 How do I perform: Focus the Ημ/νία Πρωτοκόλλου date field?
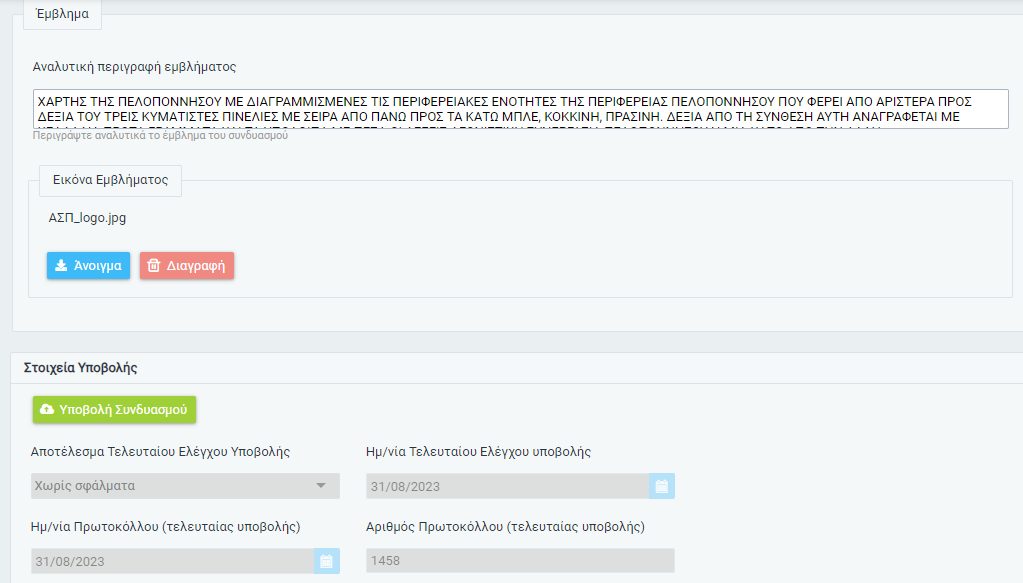(170, 561)
